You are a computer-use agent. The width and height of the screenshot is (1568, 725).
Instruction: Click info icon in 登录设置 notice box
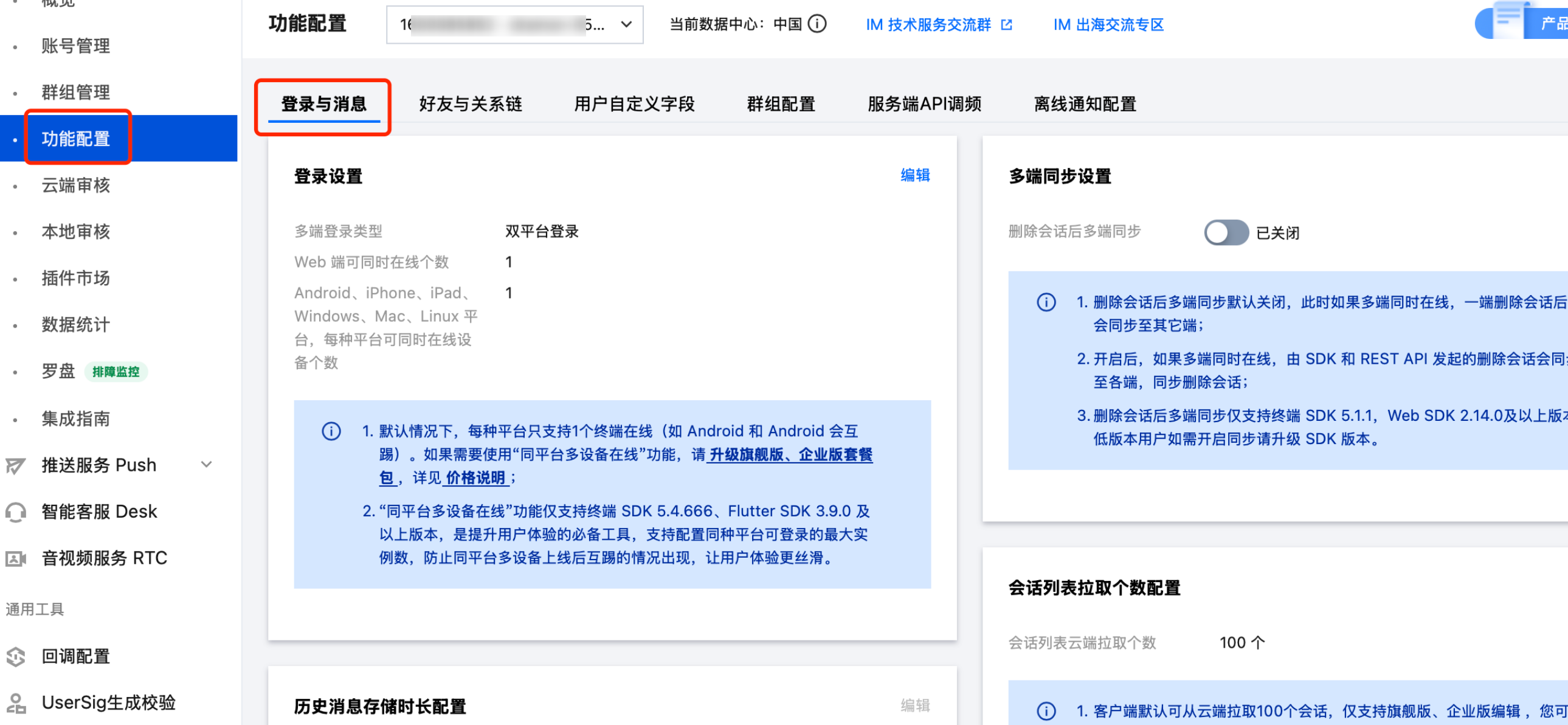[331, 431]
